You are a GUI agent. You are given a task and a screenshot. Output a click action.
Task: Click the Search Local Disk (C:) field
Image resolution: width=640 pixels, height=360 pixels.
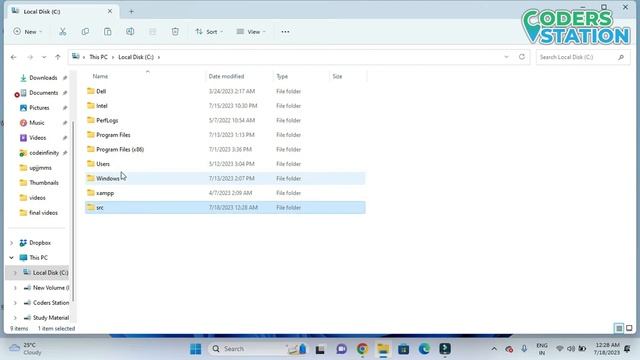click(583, 57)
